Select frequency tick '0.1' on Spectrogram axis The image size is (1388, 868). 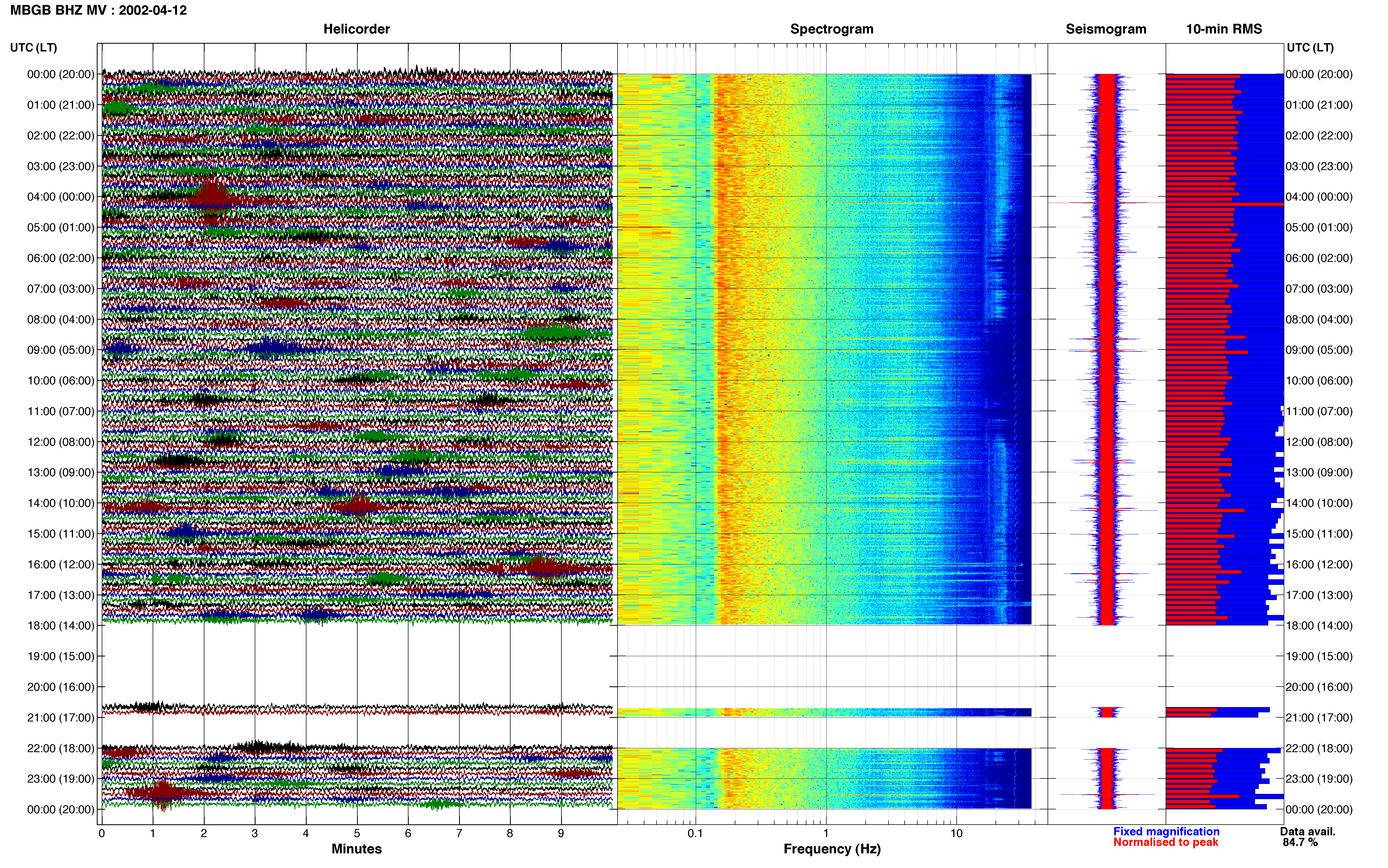pos(695,833)
